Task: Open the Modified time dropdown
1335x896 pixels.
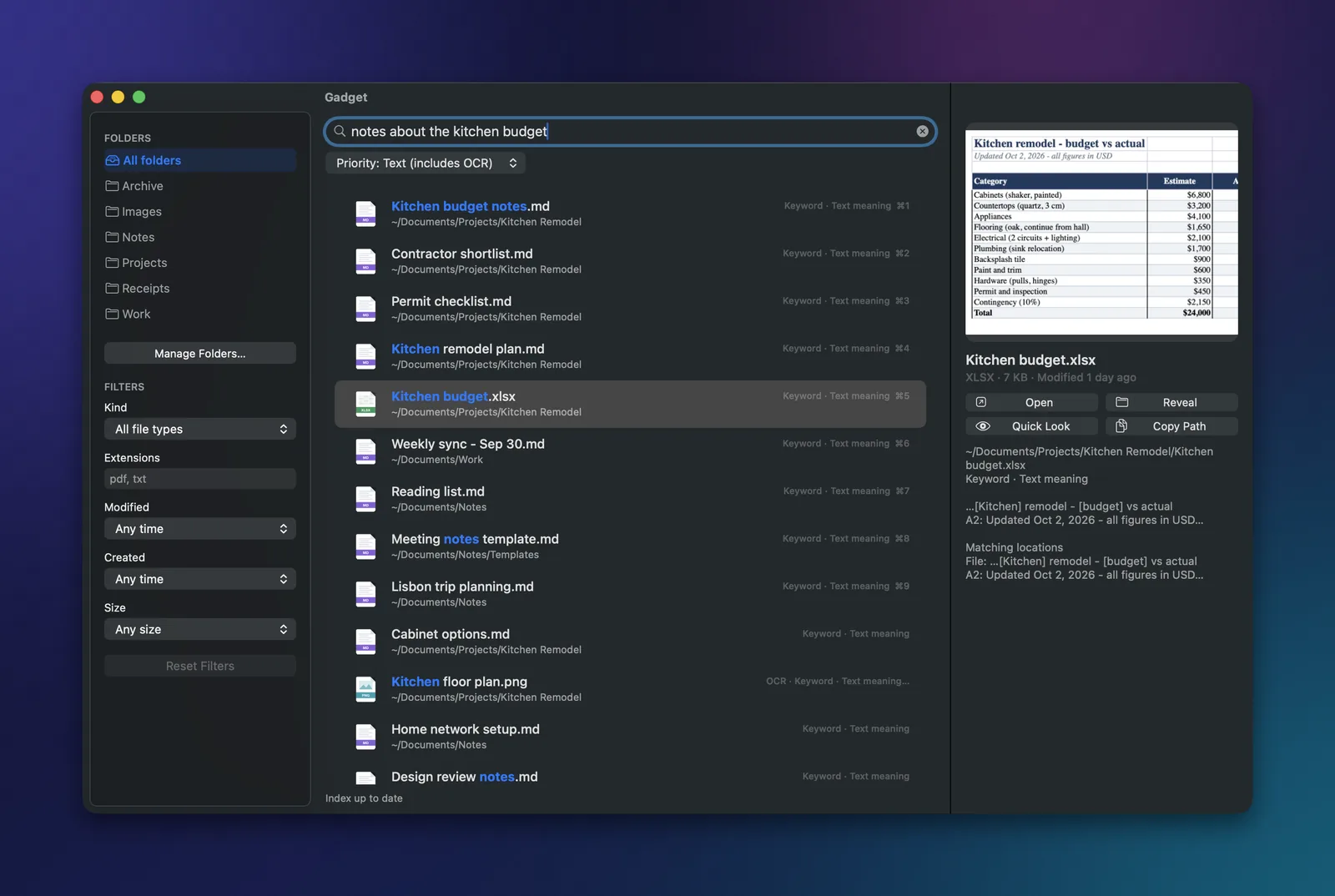Action: [200, 529]
